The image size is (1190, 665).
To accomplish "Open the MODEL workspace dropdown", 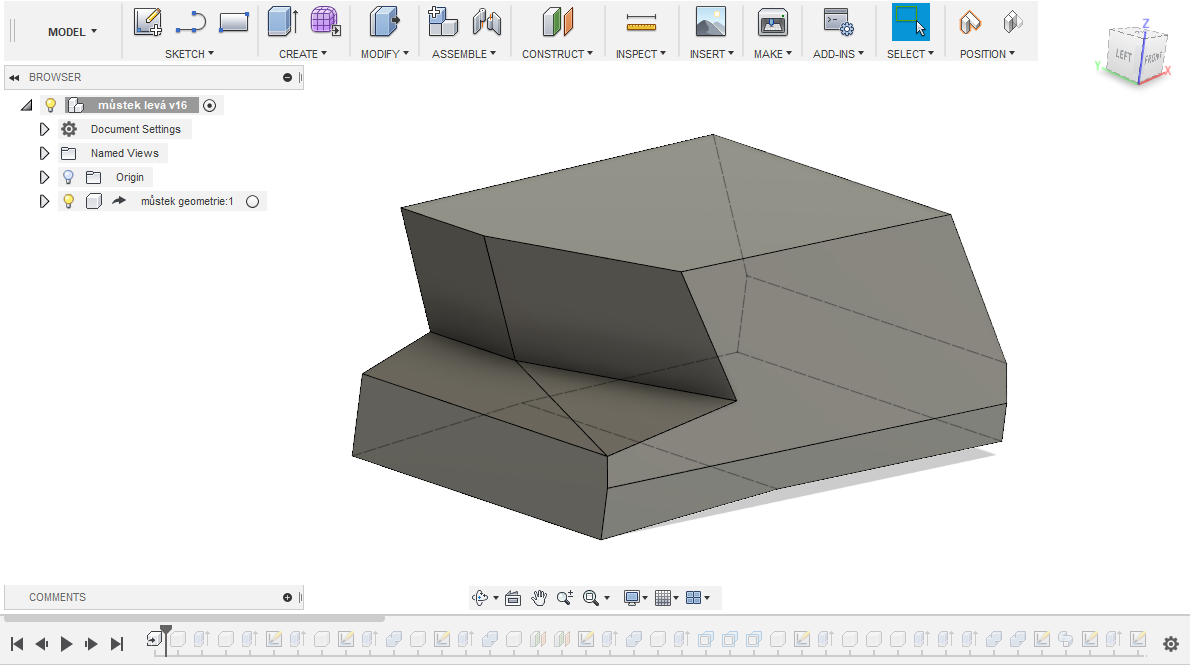I will tap(72, 32).
